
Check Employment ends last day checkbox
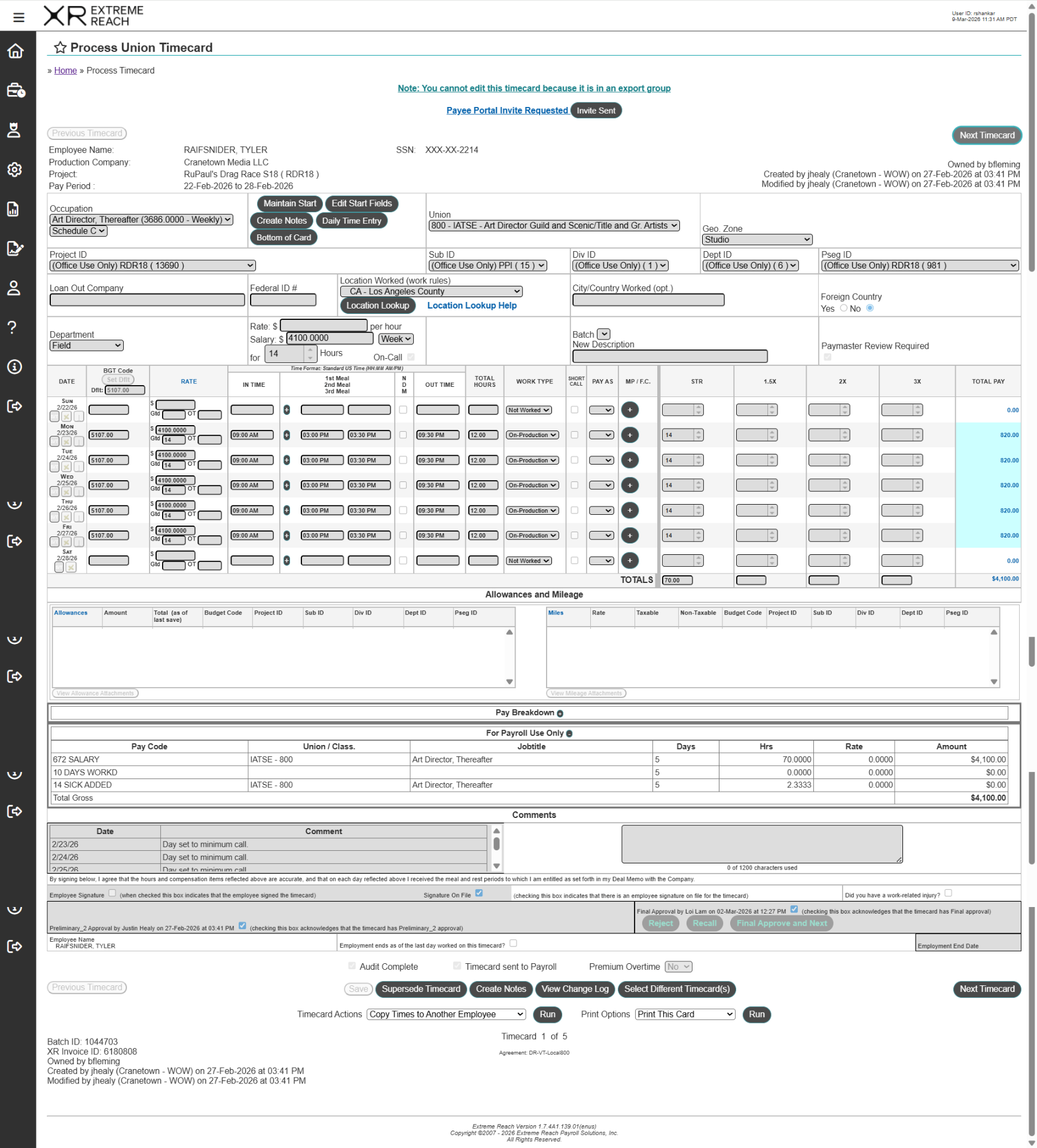tap(513, 944)
